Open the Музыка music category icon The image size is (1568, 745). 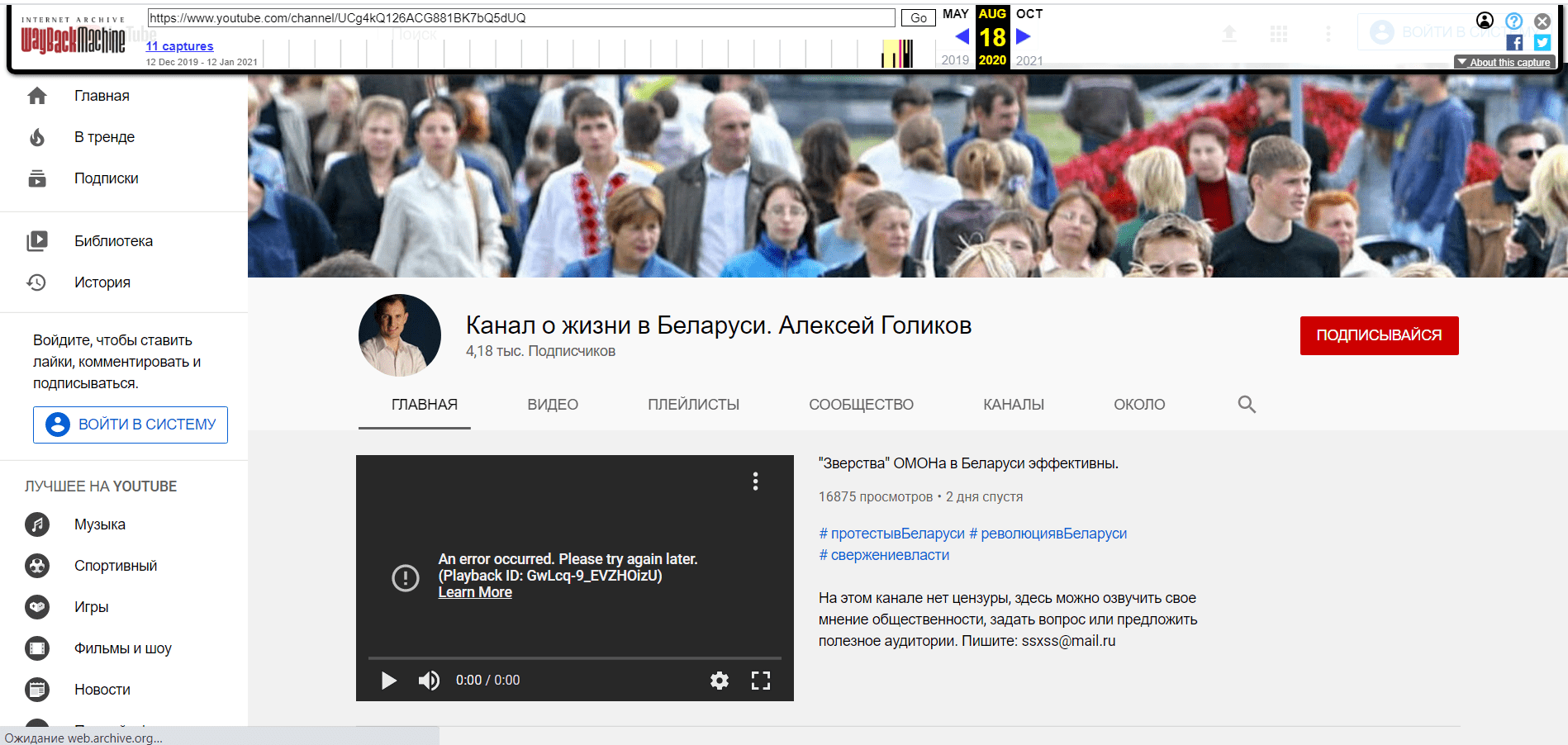[37, 524]
